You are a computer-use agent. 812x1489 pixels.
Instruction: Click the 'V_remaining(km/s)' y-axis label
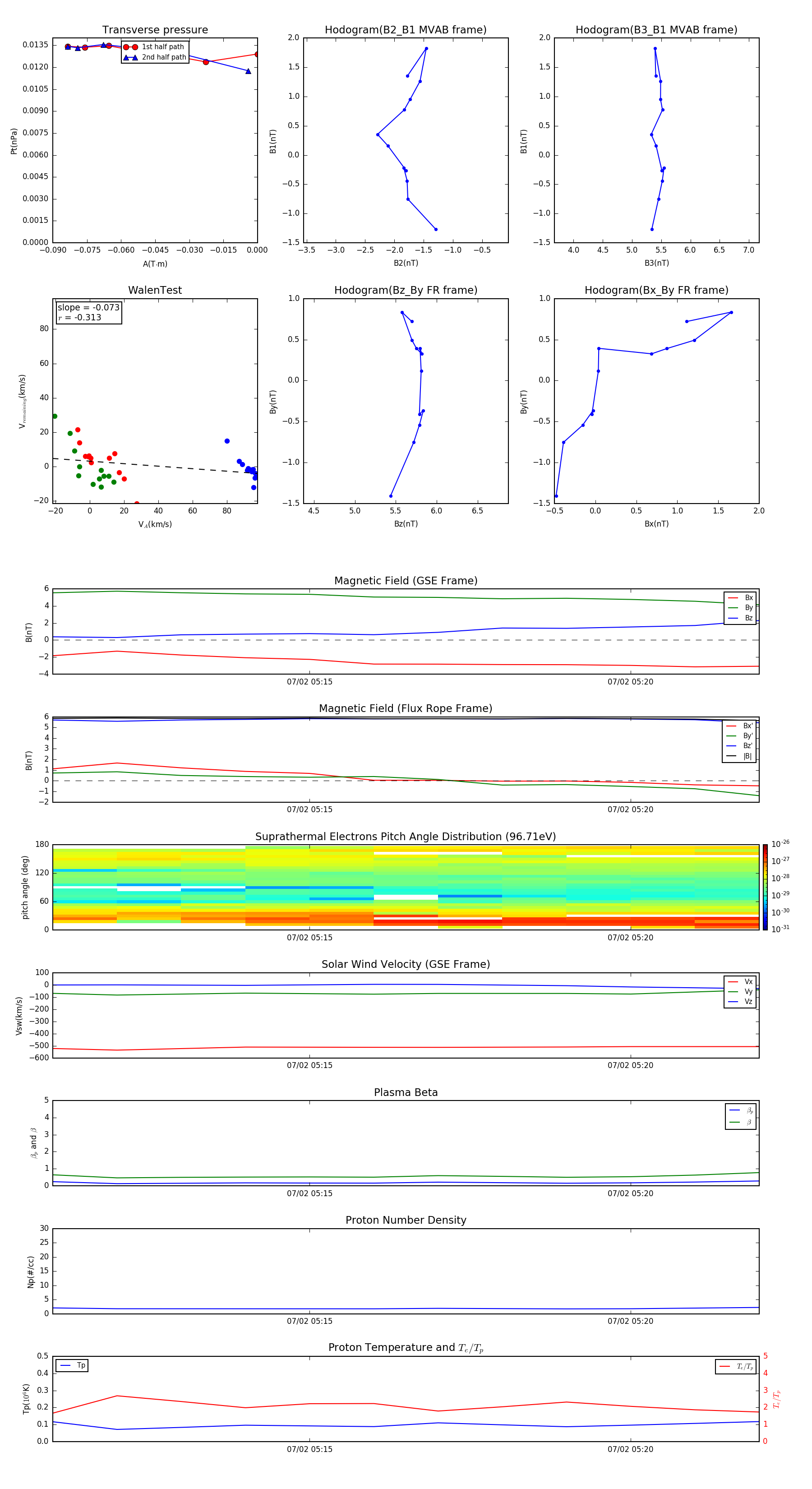coord(22,401)
